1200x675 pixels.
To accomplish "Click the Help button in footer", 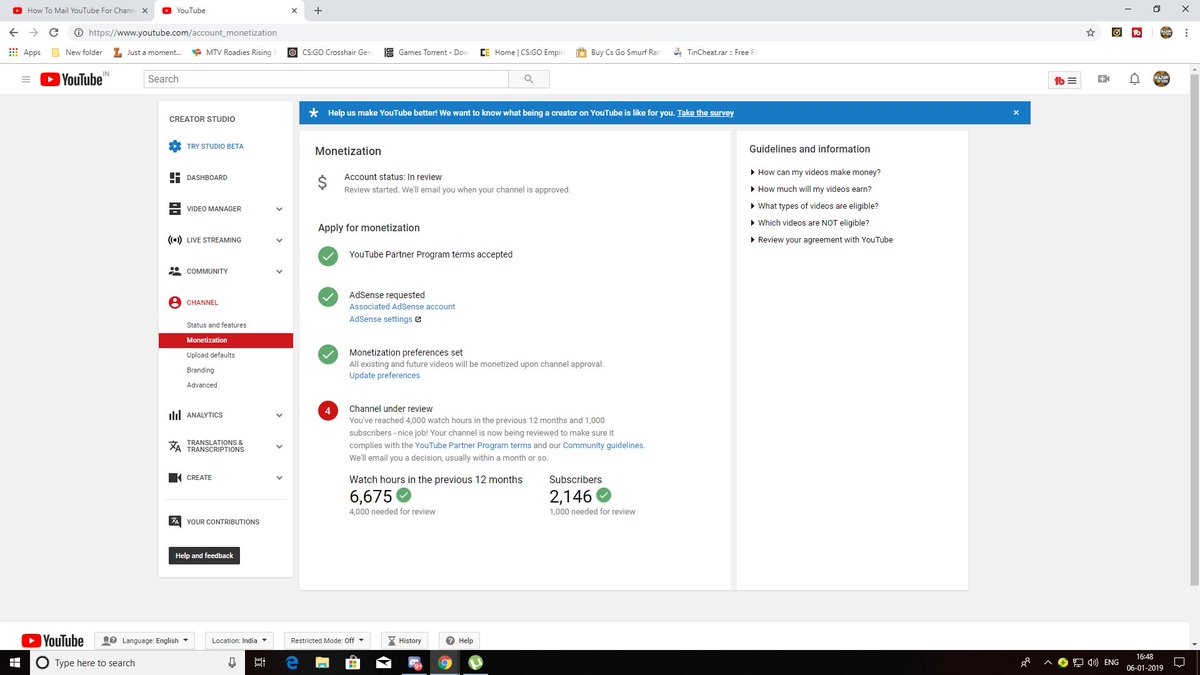I will point(460,640).
